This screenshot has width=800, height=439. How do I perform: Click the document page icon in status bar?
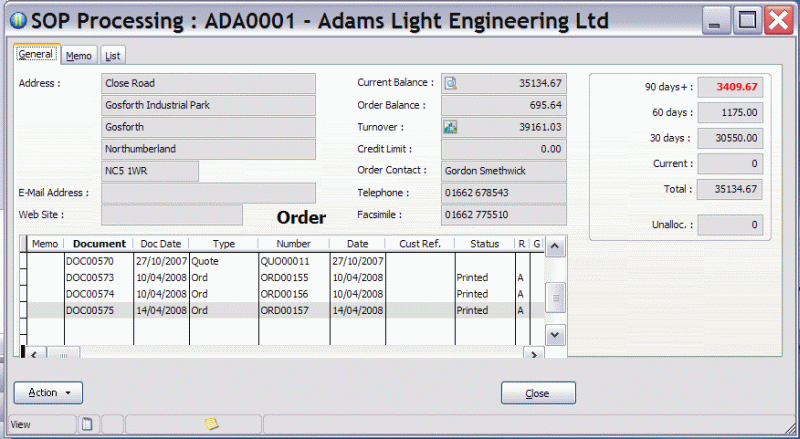[87, 424]
